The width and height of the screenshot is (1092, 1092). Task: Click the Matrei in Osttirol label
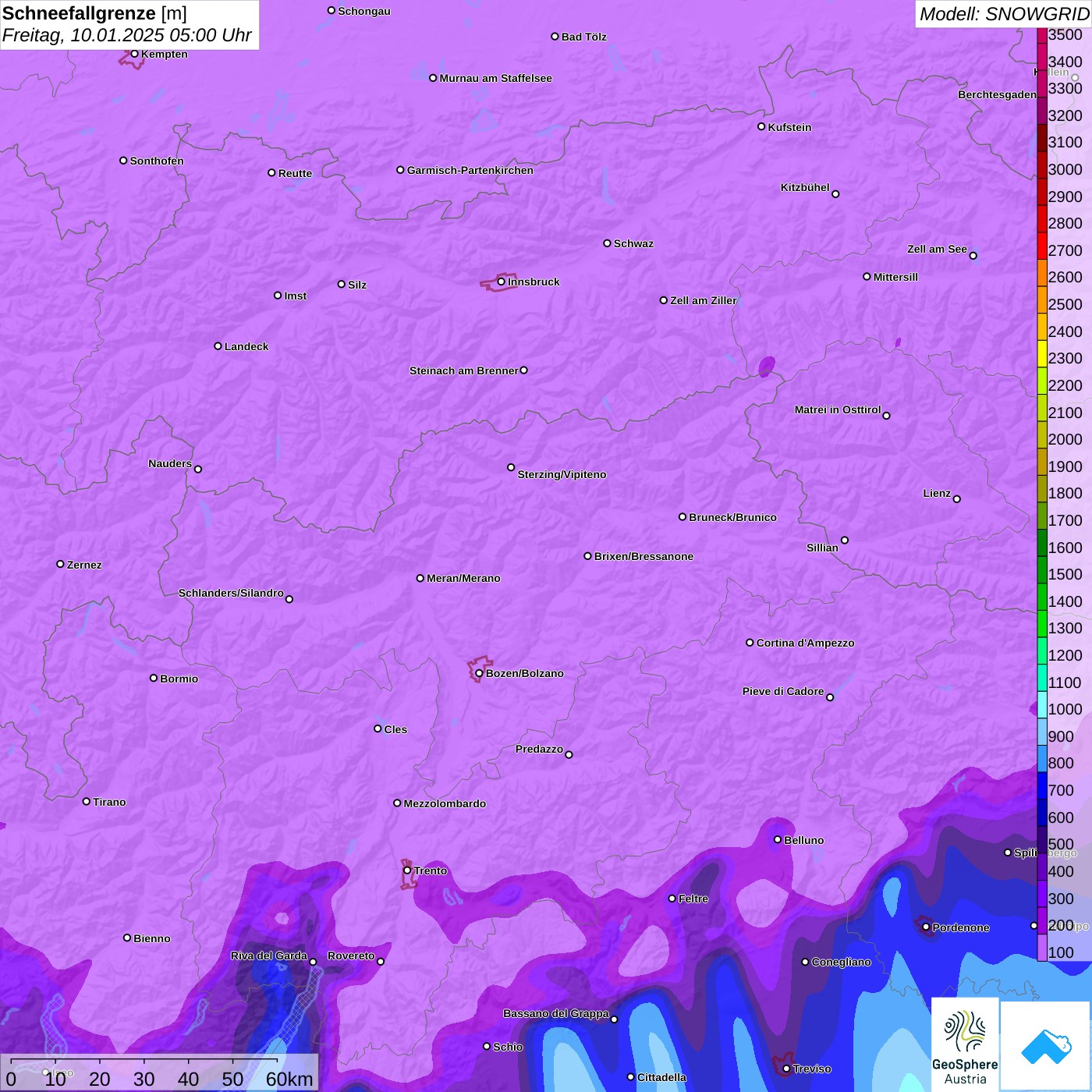[838, 409]
